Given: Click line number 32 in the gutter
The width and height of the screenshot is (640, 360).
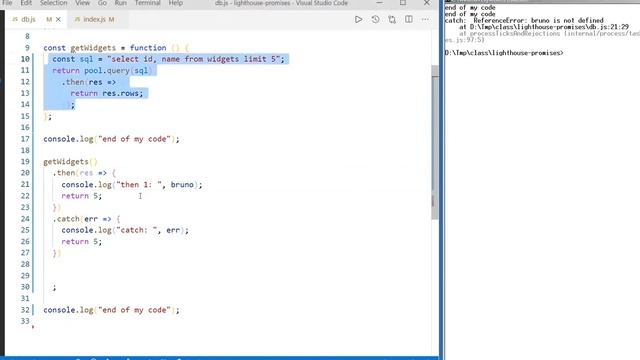Looking at the screenshot, I should (x=25, y=310).
